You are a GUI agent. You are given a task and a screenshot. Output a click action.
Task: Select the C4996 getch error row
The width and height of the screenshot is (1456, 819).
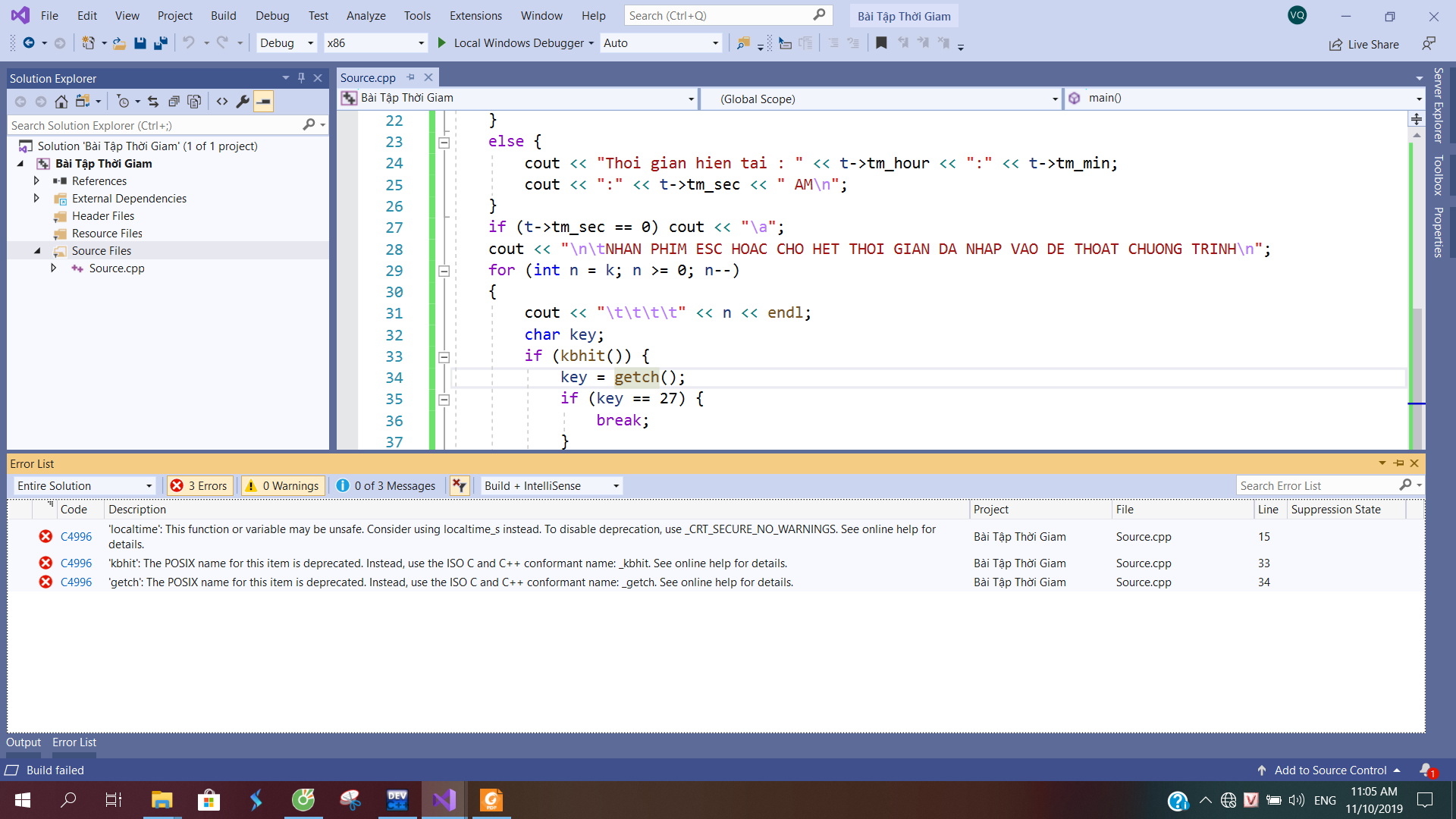click(455, 582)
